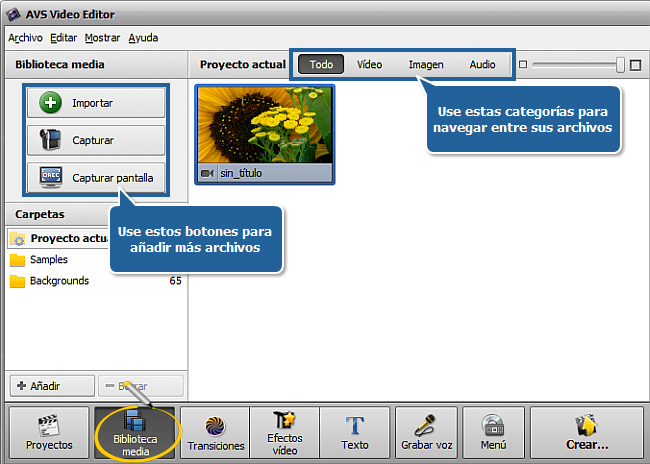Filter files by Imagen category

[x=426, y=64]
